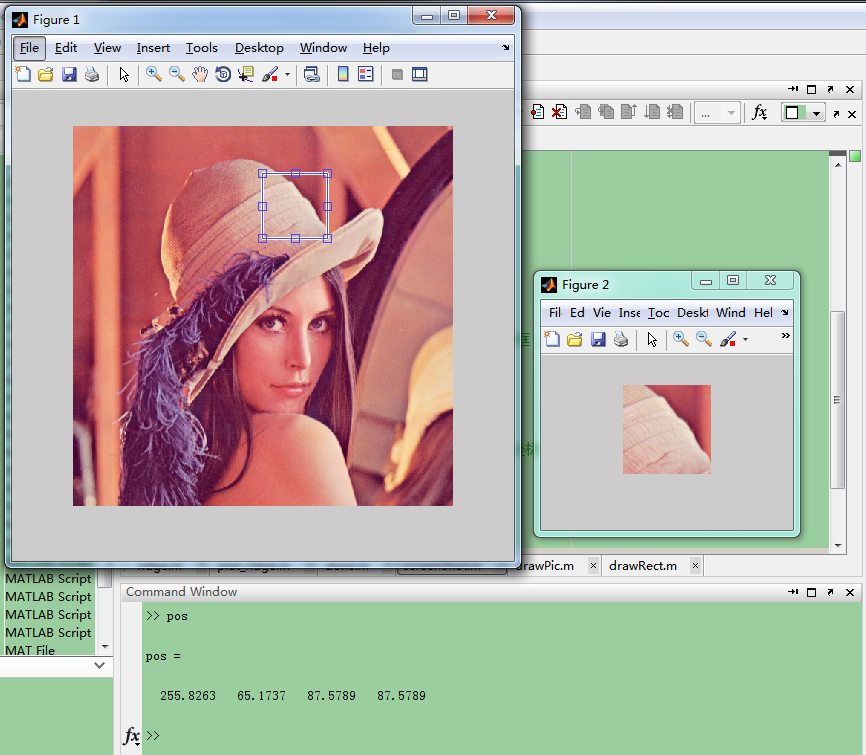Open Help menu in Figure 1

(376, 48)
